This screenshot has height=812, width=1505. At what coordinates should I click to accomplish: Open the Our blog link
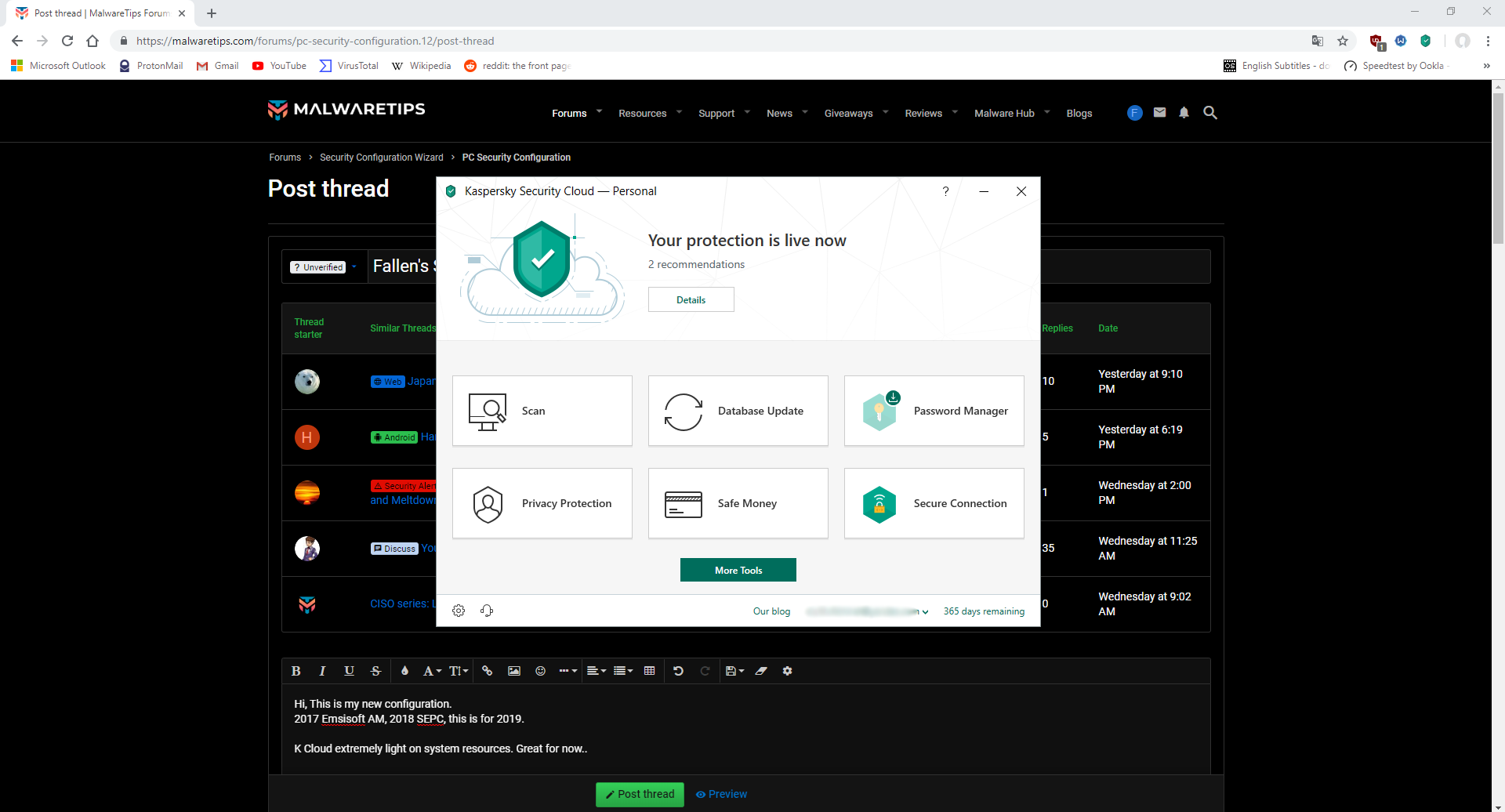[x=771, y=611]
